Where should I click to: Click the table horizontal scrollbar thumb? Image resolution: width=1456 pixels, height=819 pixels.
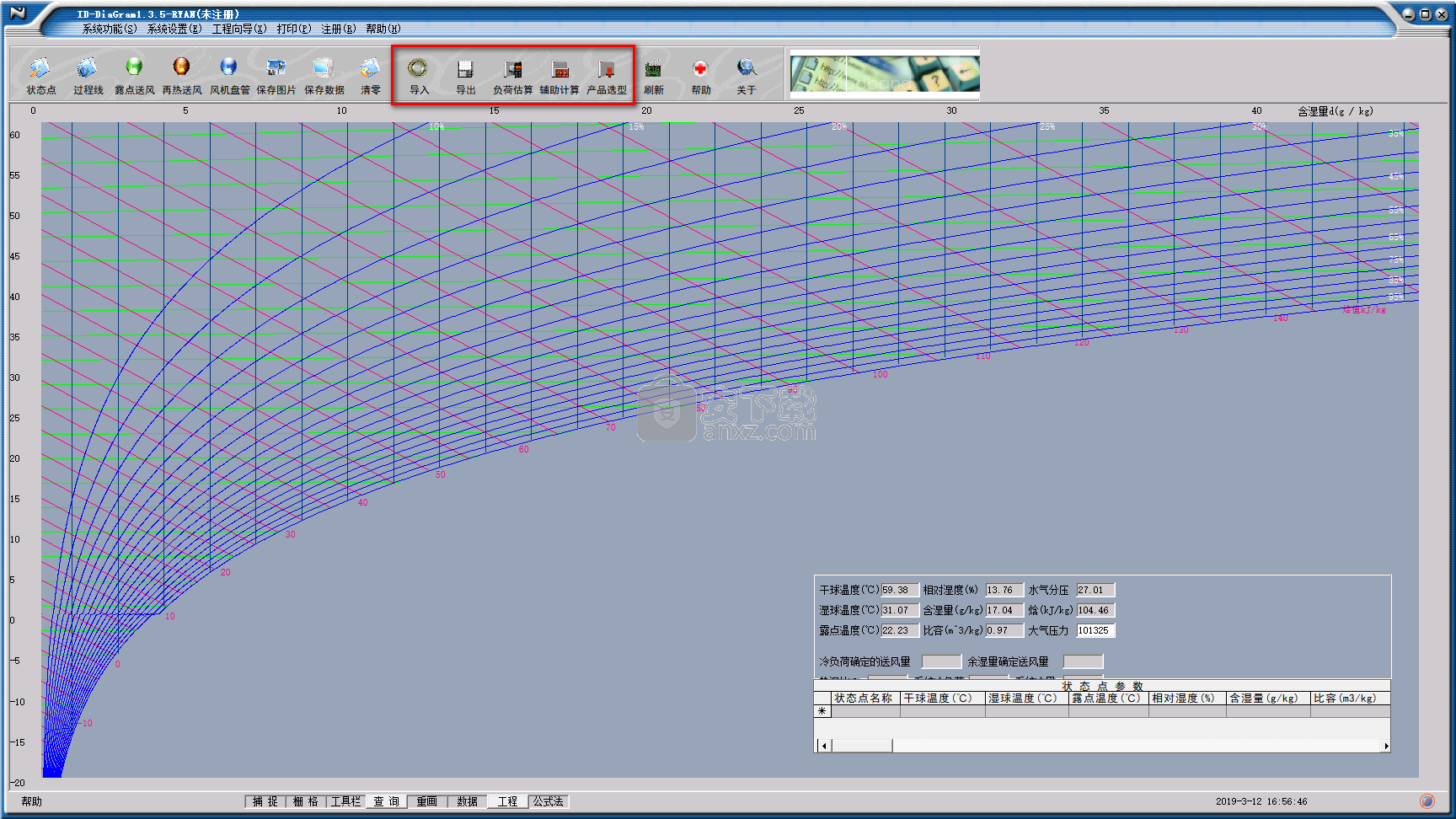[x=862, y=746]
